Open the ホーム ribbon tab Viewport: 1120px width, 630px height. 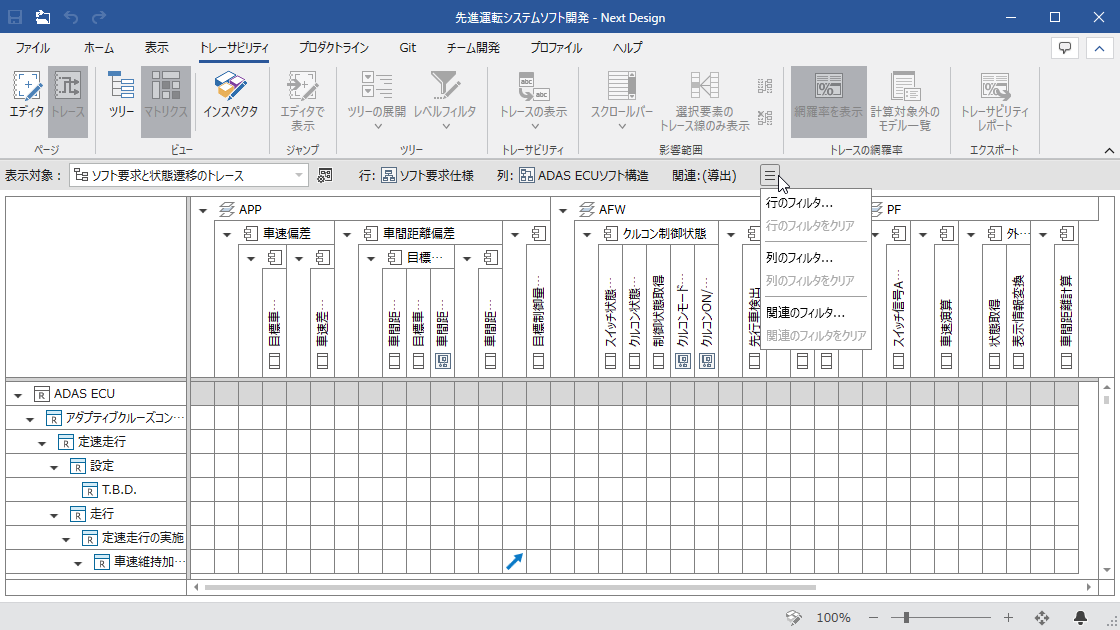coord(99,48)
